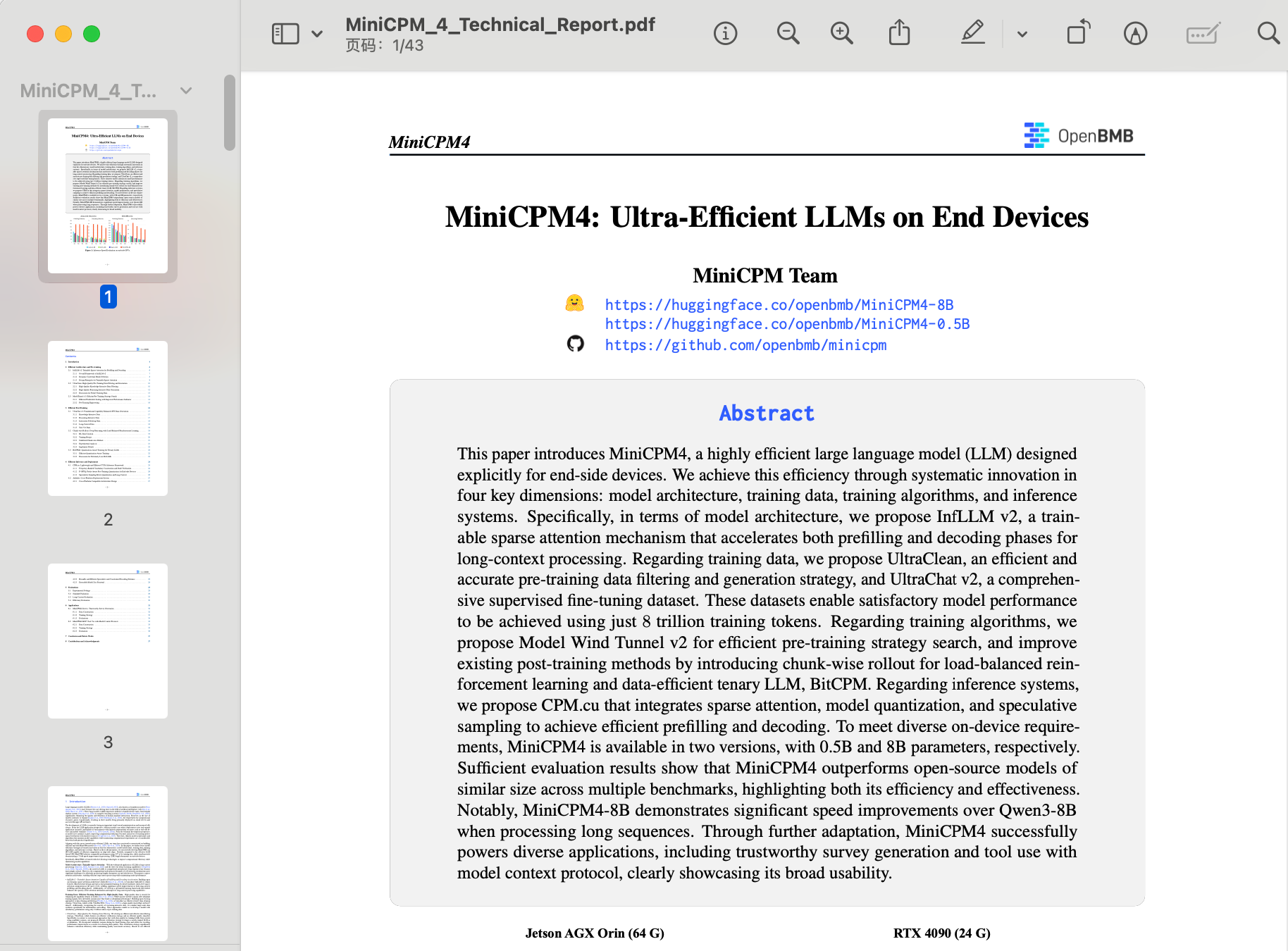Open the MiniCPM4-8B Hugging Face link
The image size is (1288, 951).
(779, 305)
